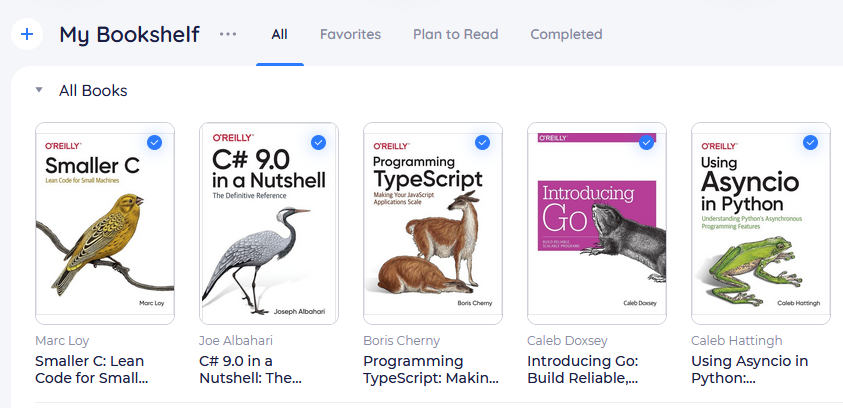This screenshot has width=843, height=408.
Task: Toggle the checkmark on C# 9.0 cover
Action: tap(318, 142)
